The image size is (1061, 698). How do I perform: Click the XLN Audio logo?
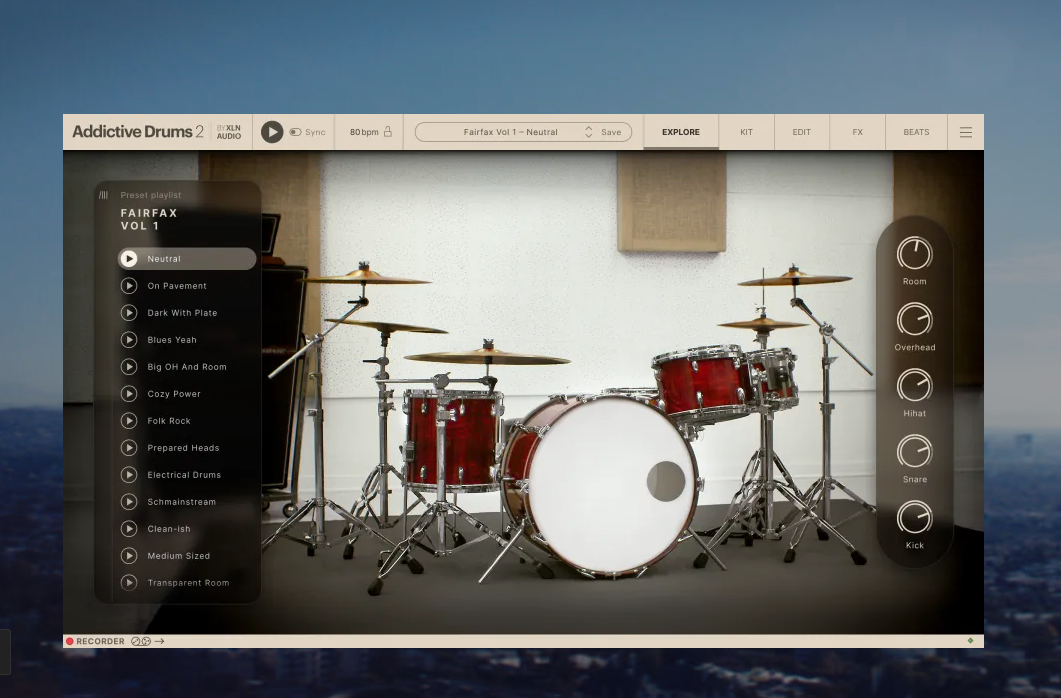(228, 131)
